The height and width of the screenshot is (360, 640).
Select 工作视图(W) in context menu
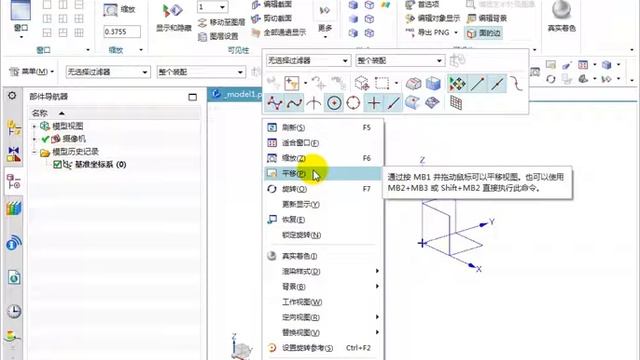pos(322,302)
